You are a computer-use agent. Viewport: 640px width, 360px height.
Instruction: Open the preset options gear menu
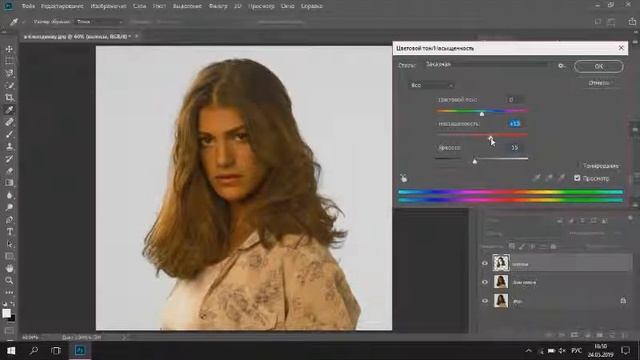pos(562,66)
